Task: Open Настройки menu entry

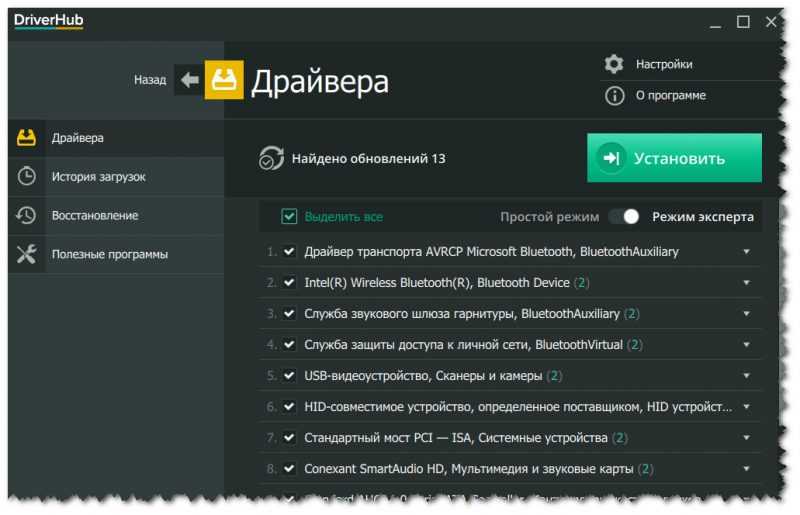Action: [x=664, y=64]
